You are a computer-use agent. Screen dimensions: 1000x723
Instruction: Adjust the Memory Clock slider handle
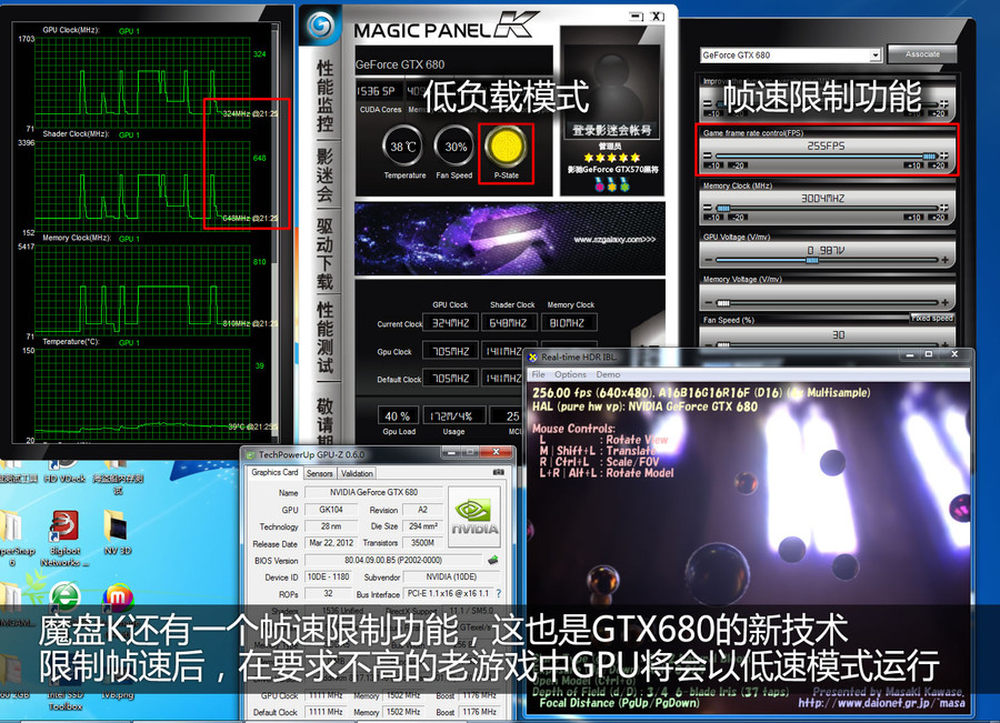point(723,208)
